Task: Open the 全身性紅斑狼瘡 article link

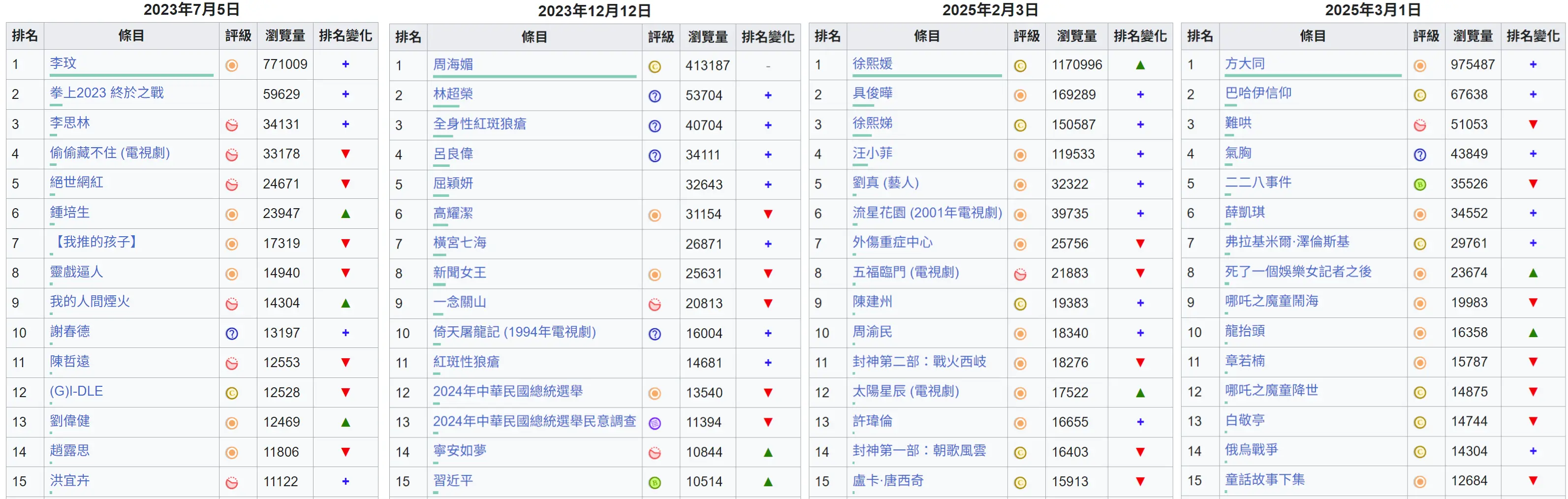Action: (x=480, y=124)
